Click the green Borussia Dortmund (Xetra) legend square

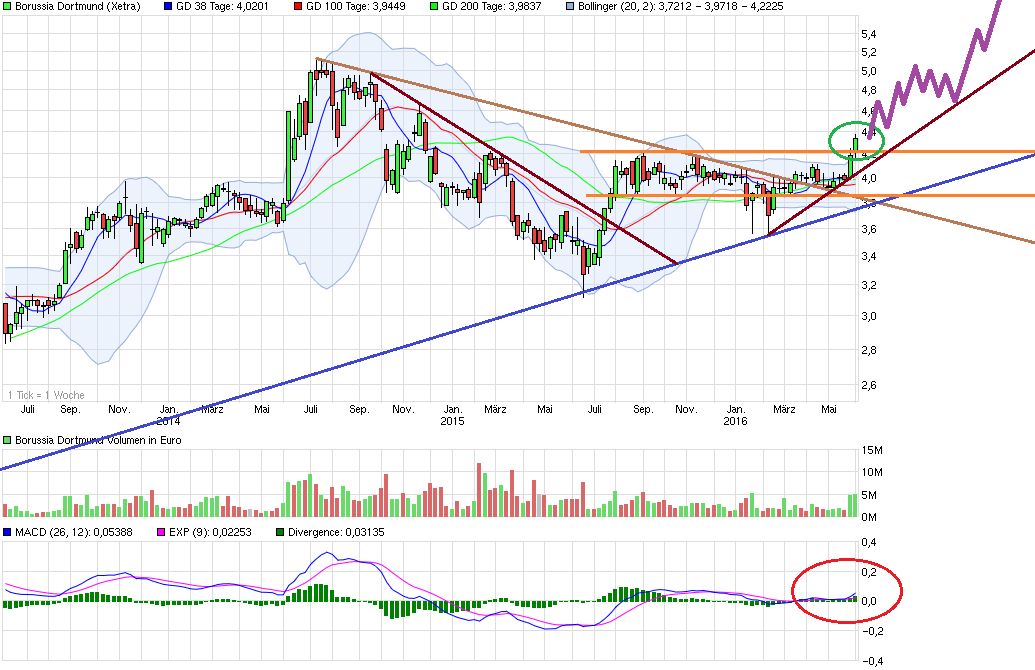pos(7,7)
